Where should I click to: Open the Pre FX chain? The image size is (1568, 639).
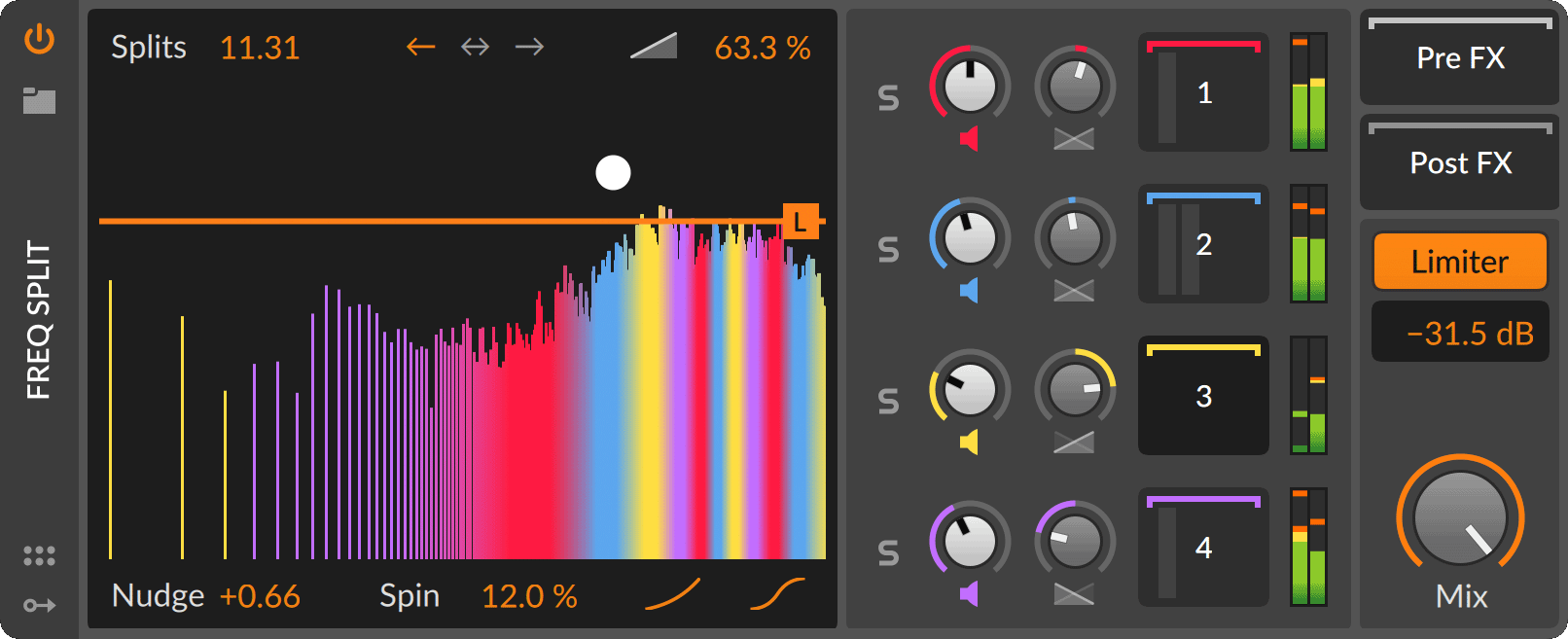point(1459,58)
